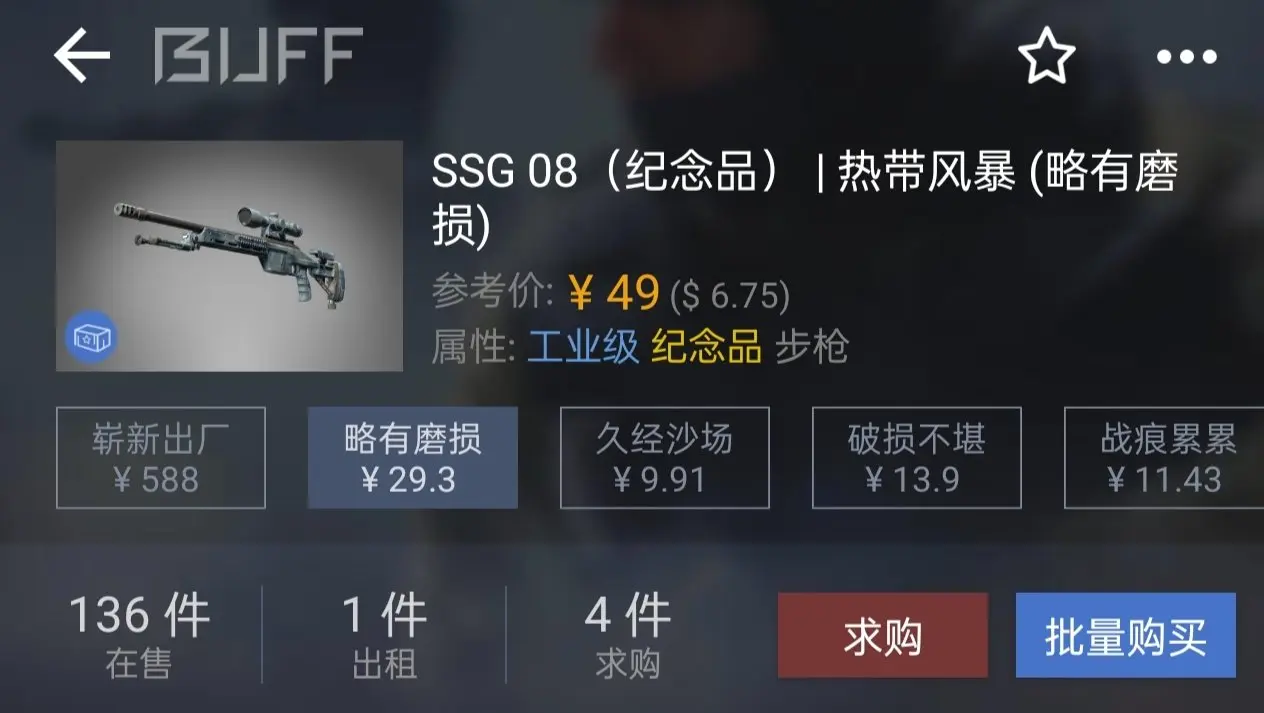Click the red 求购 button

click(883, 636)
